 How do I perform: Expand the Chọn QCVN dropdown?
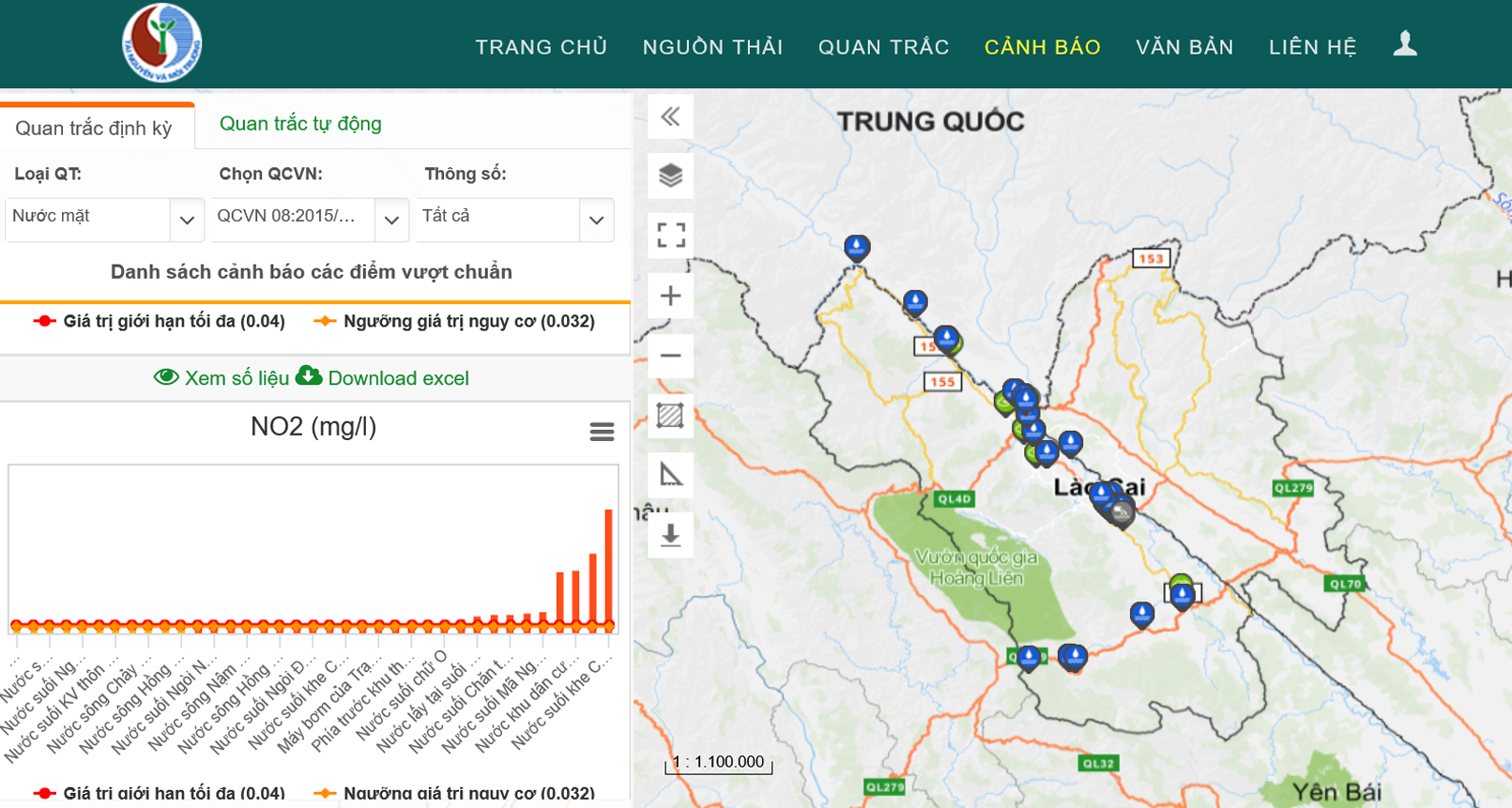coord(391,220)
